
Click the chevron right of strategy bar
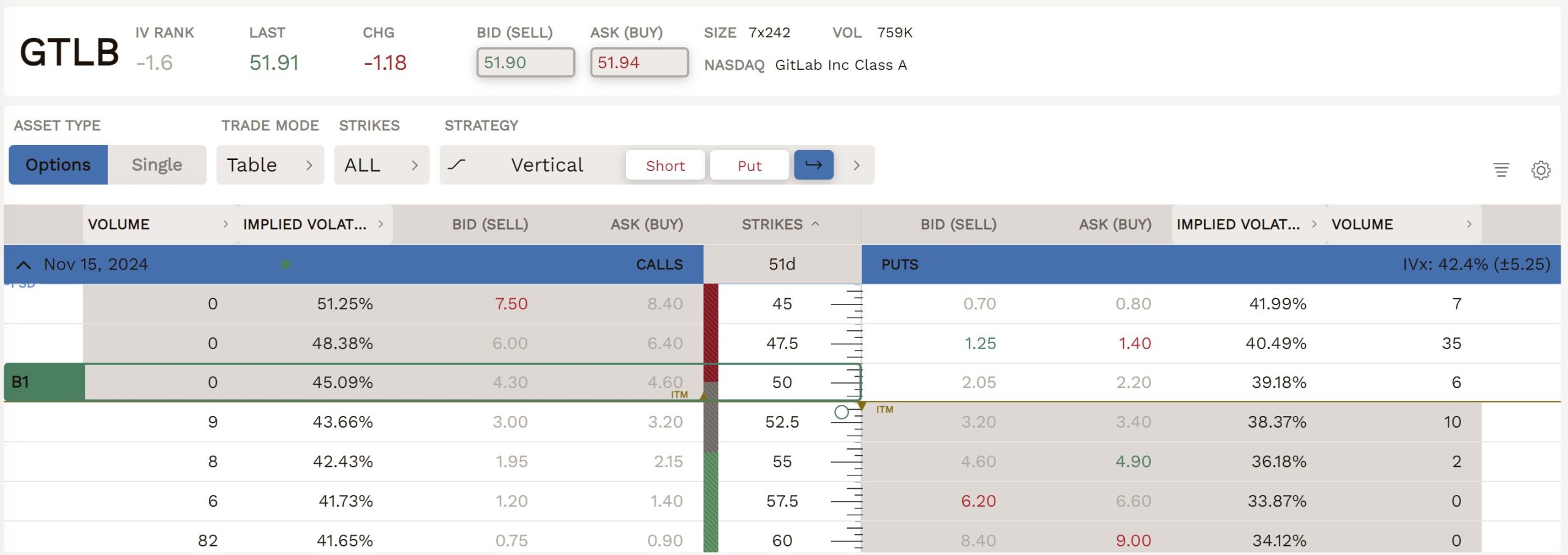click(856, 165)
